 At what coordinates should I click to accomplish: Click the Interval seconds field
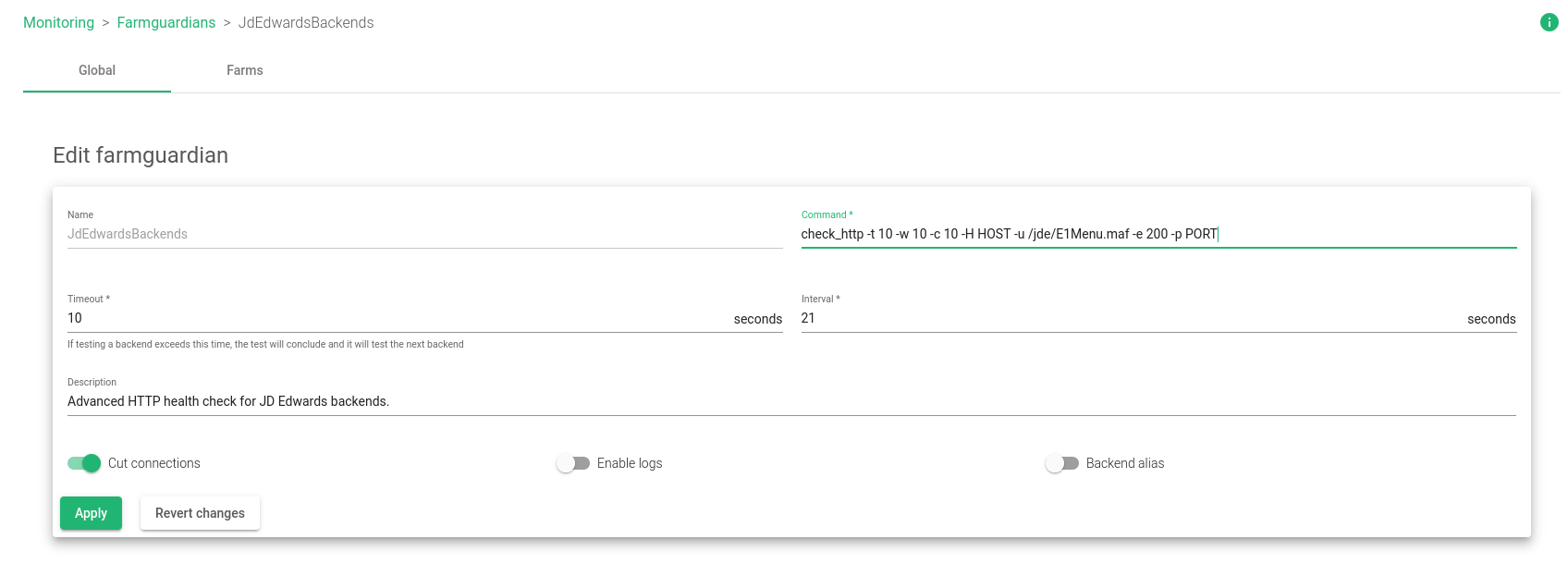click(x=1128, y=318)
